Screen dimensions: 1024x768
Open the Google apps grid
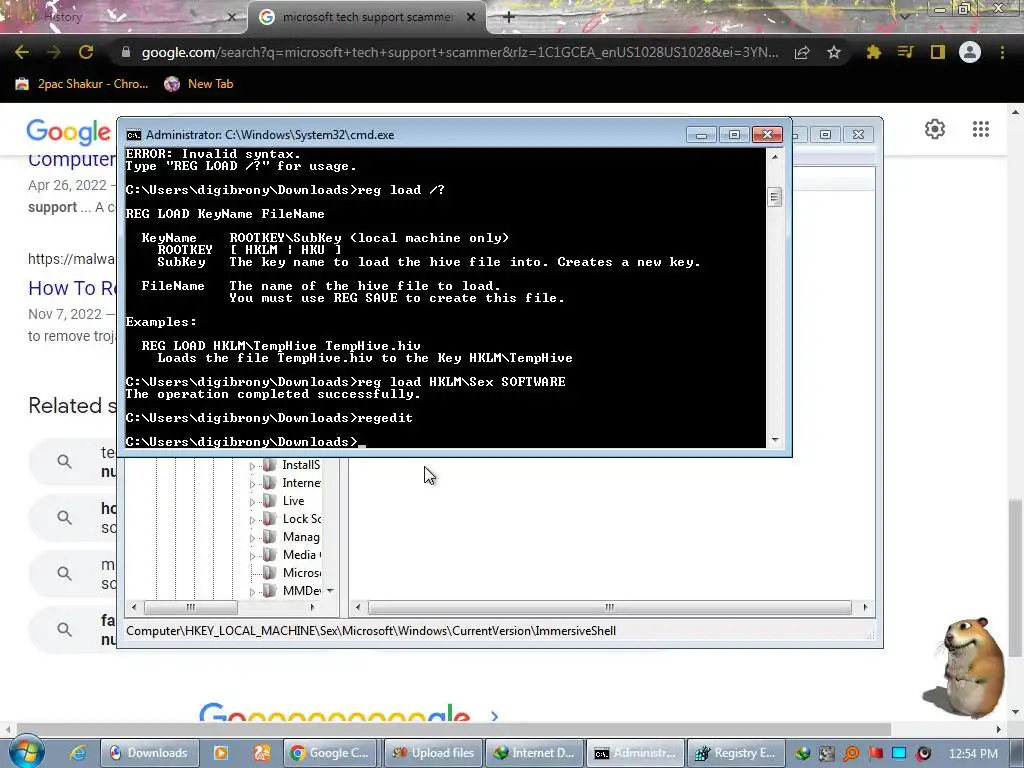(980, 129)
